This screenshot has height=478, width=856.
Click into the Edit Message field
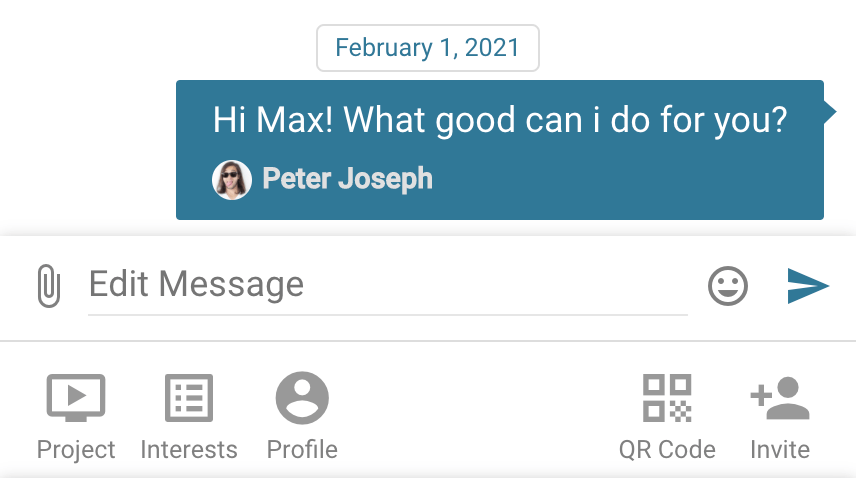(x=387, y=285)
